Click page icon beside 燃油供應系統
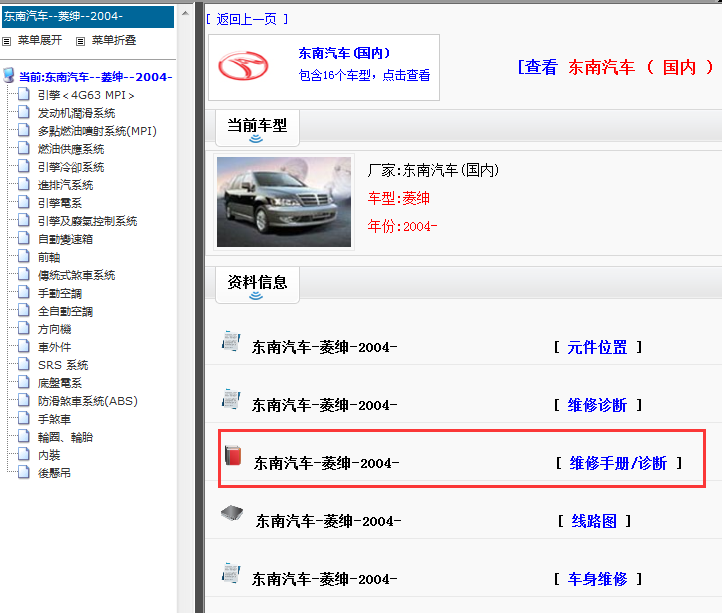The height and width of the screenshot is (613, 722). 24,148
